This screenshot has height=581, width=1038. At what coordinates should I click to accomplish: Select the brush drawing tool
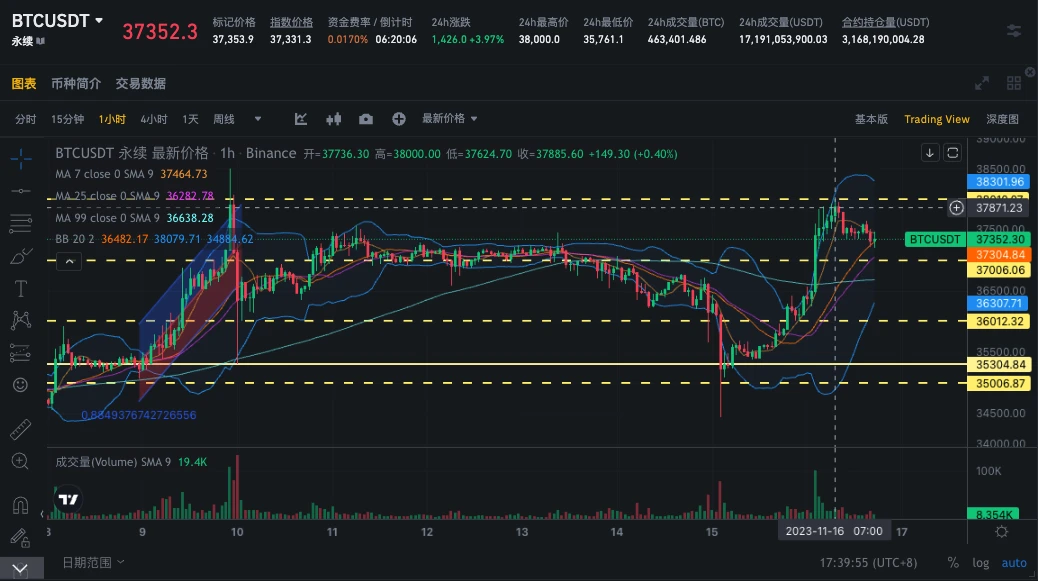tap(20, 257)
